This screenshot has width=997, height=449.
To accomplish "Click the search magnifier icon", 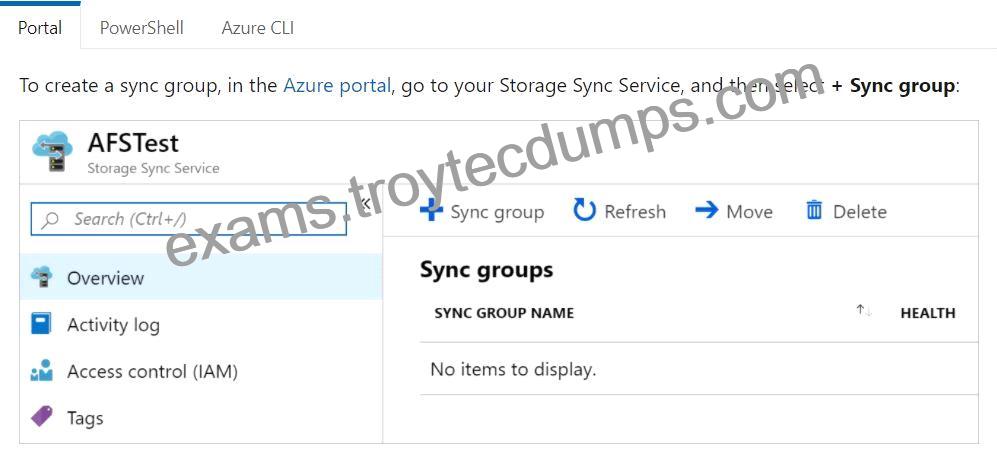I will point(50,219).
